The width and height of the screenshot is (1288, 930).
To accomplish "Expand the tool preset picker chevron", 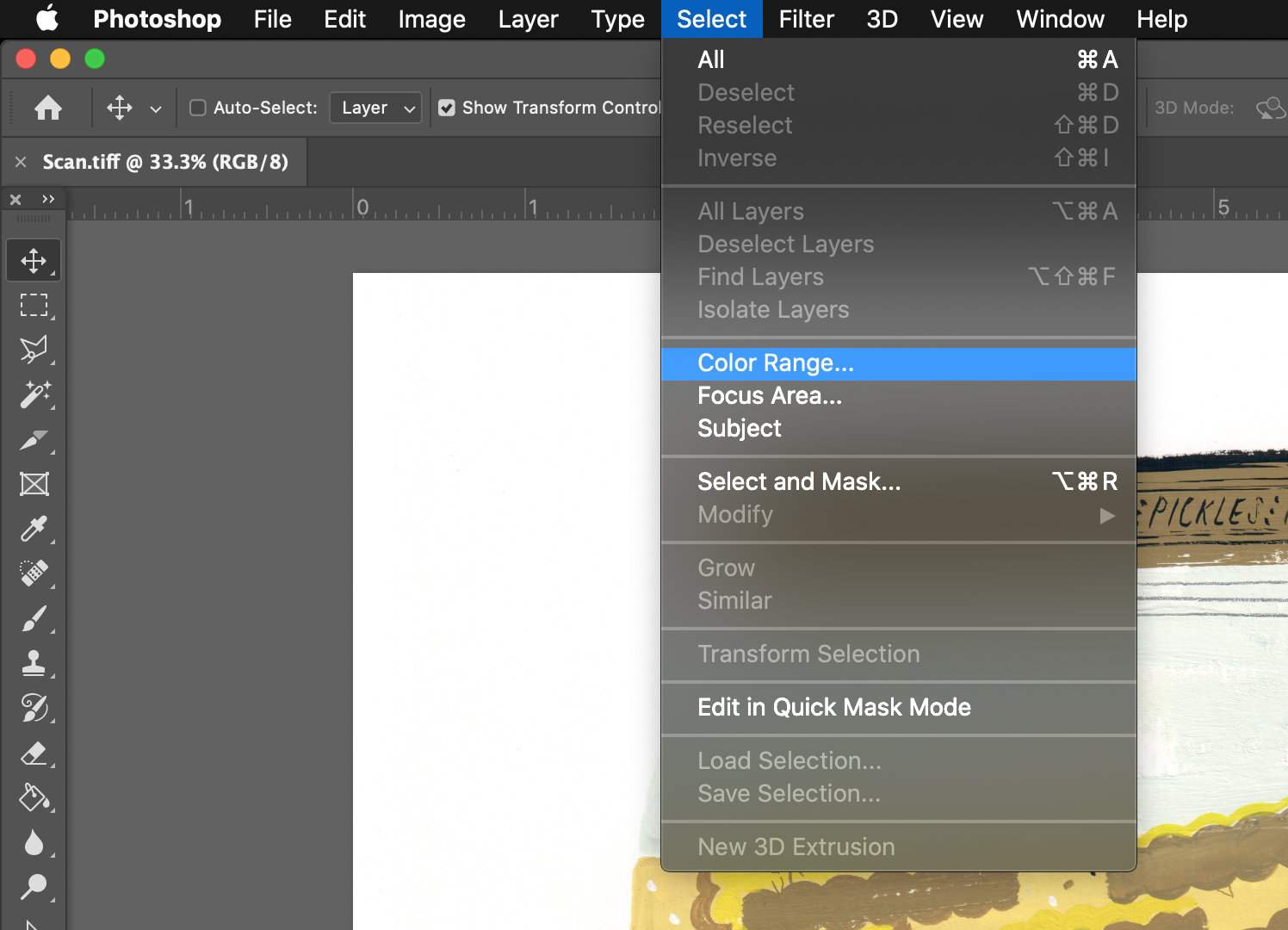I will pos(156,108).
